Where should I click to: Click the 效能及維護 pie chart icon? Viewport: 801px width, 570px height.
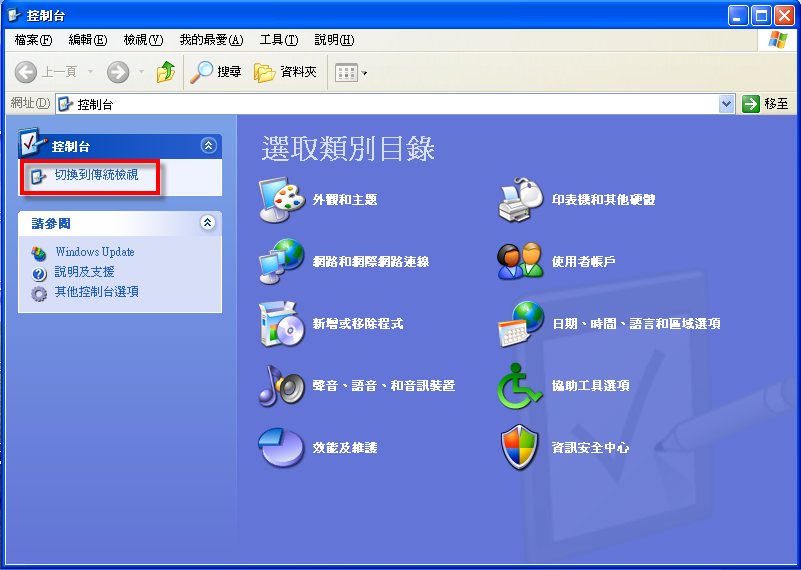[281, 448]
